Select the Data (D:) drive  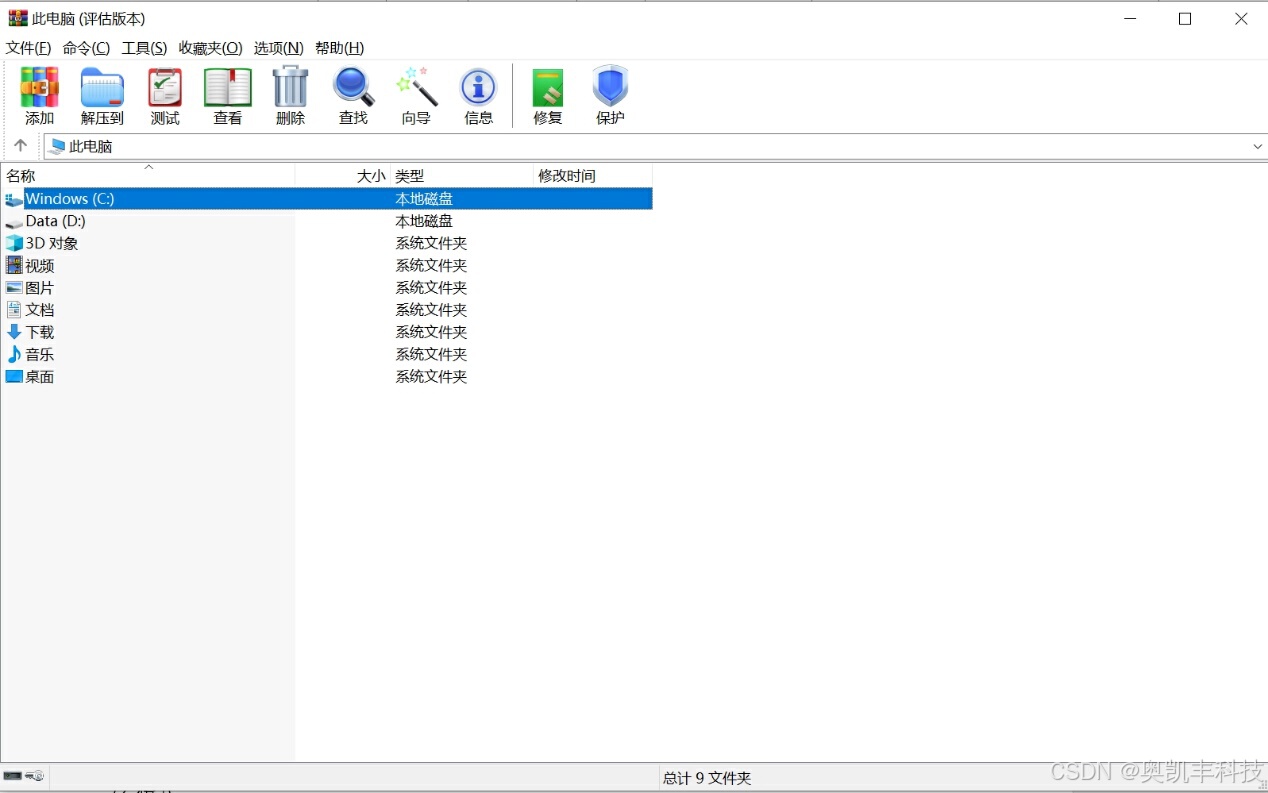pyautogui.click(x=55, y=221)
